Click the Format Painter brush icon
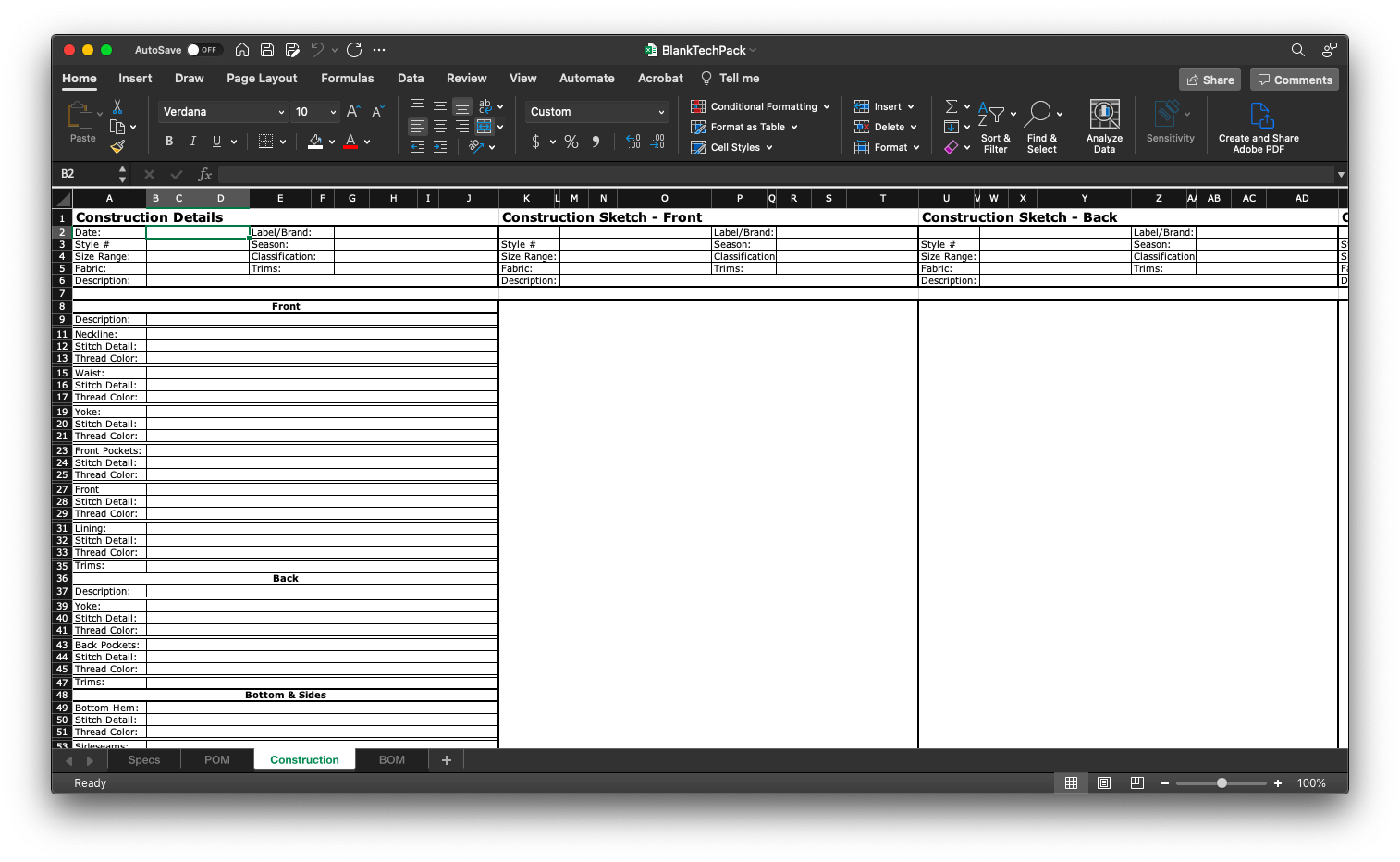1400x862 pixels. pos(117,146)
